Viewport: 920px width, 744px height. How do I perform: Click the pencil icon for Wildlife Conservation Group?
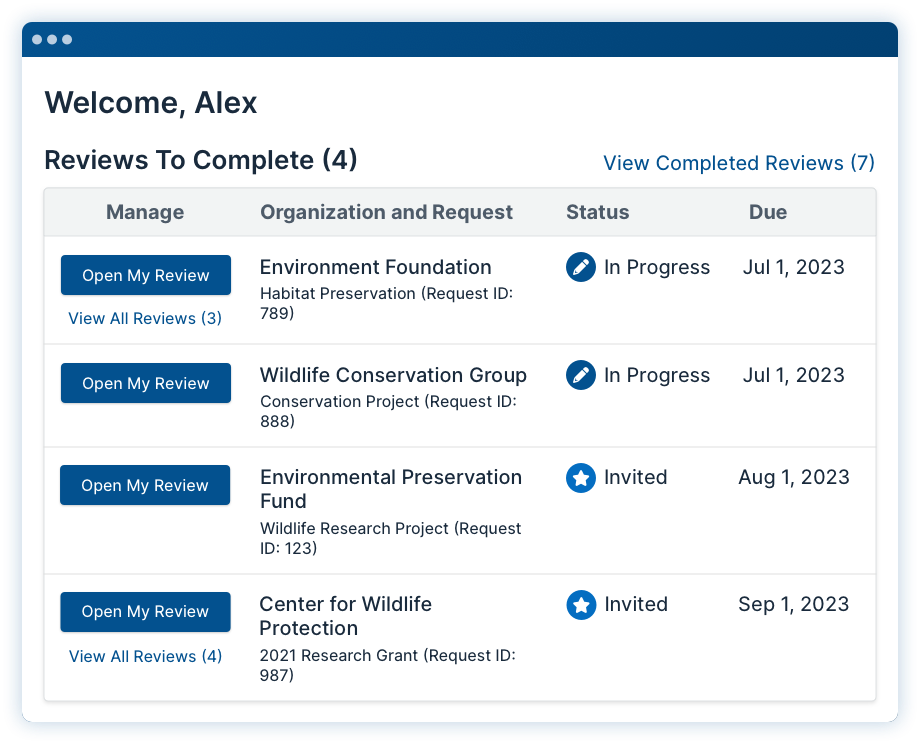tap(581, 375)
